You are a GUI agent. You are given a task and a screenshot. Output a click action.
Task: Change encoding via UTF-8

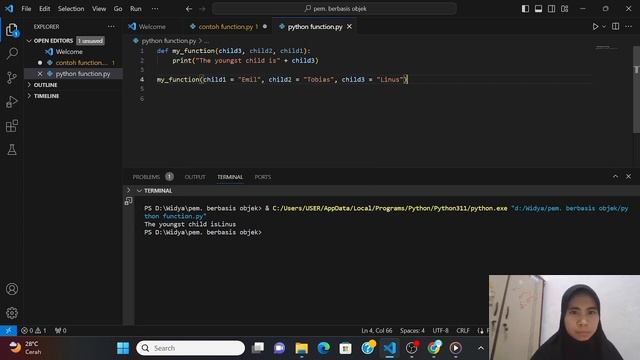(x=440, y=331)
